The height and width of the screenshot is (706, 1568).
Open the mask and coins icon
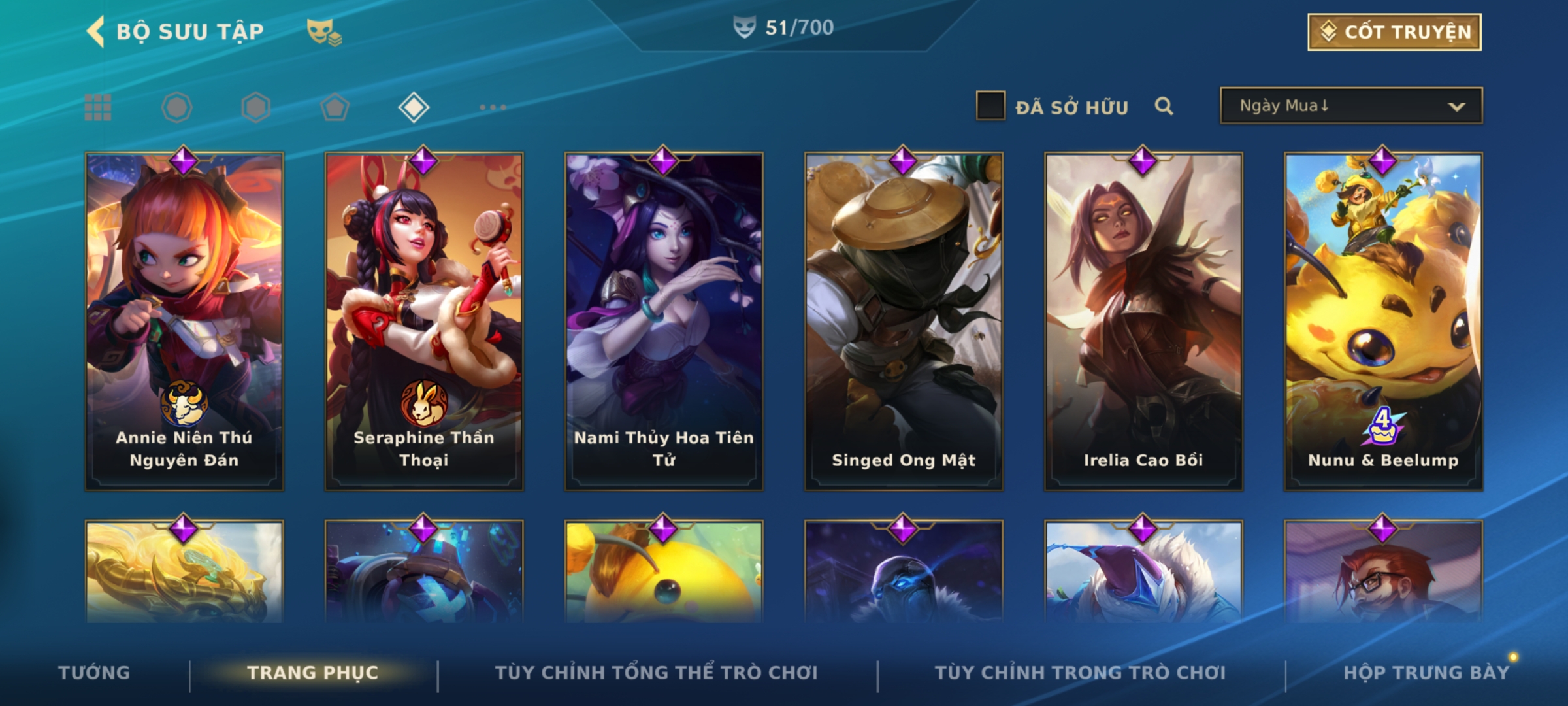pyautogui.click(x=324, y=32)
